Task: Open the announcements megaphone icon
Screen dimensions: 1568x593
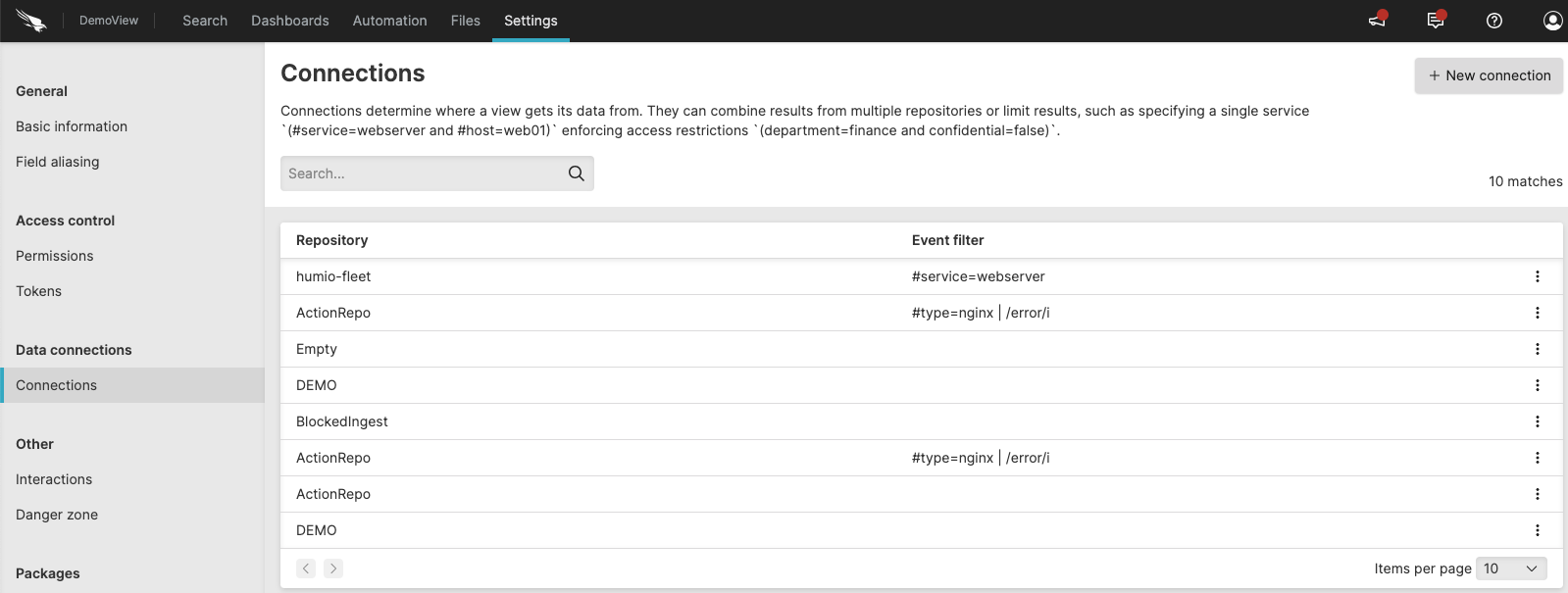Action: tap(1378, 21)
